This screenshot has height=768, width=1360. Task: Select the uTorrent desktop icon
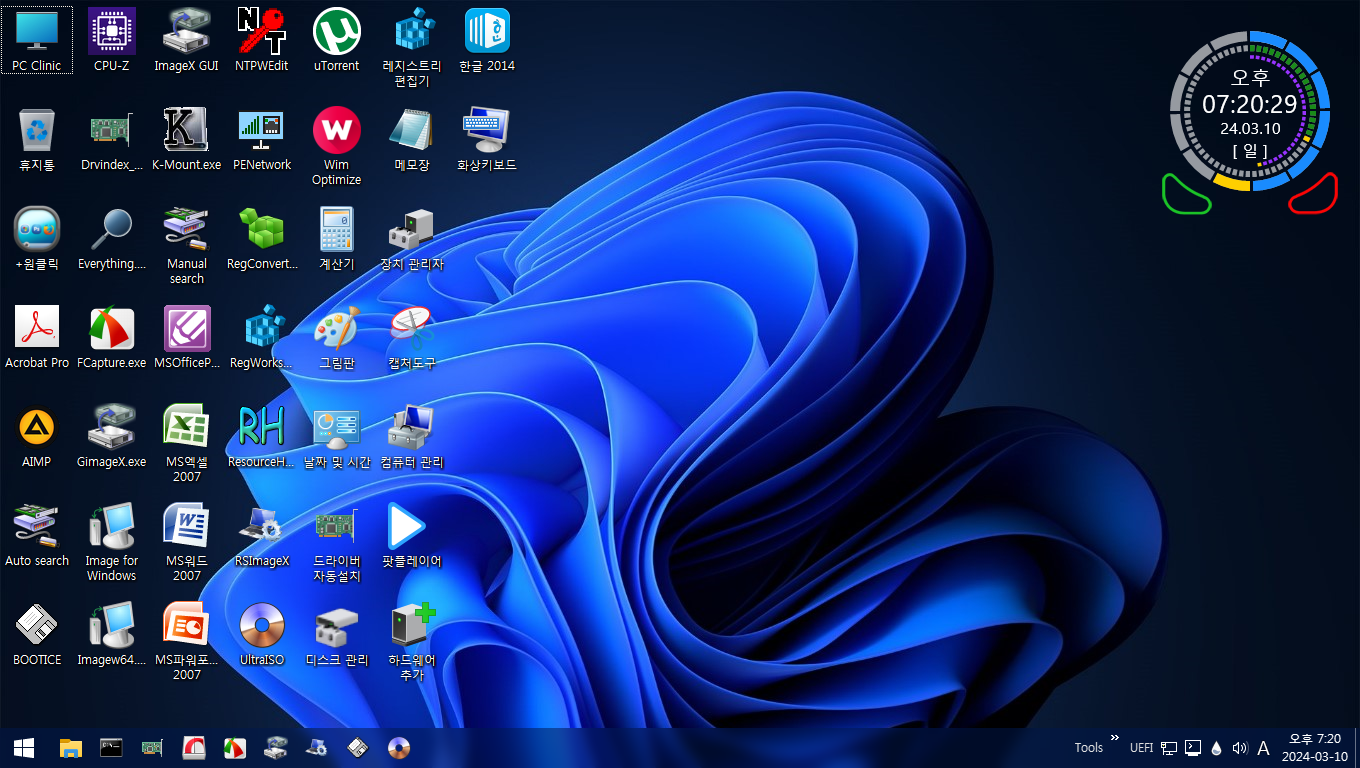337,41
